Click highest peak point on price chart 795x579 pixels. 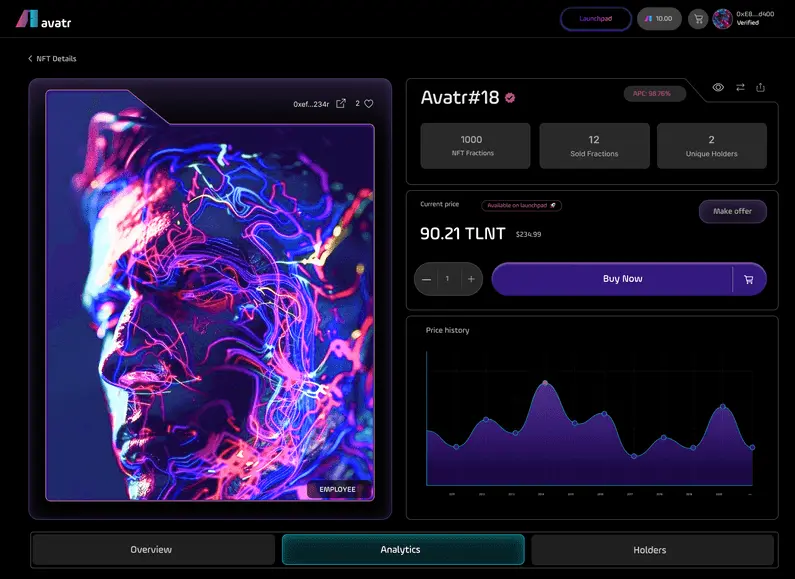click(x=545, y=383)
